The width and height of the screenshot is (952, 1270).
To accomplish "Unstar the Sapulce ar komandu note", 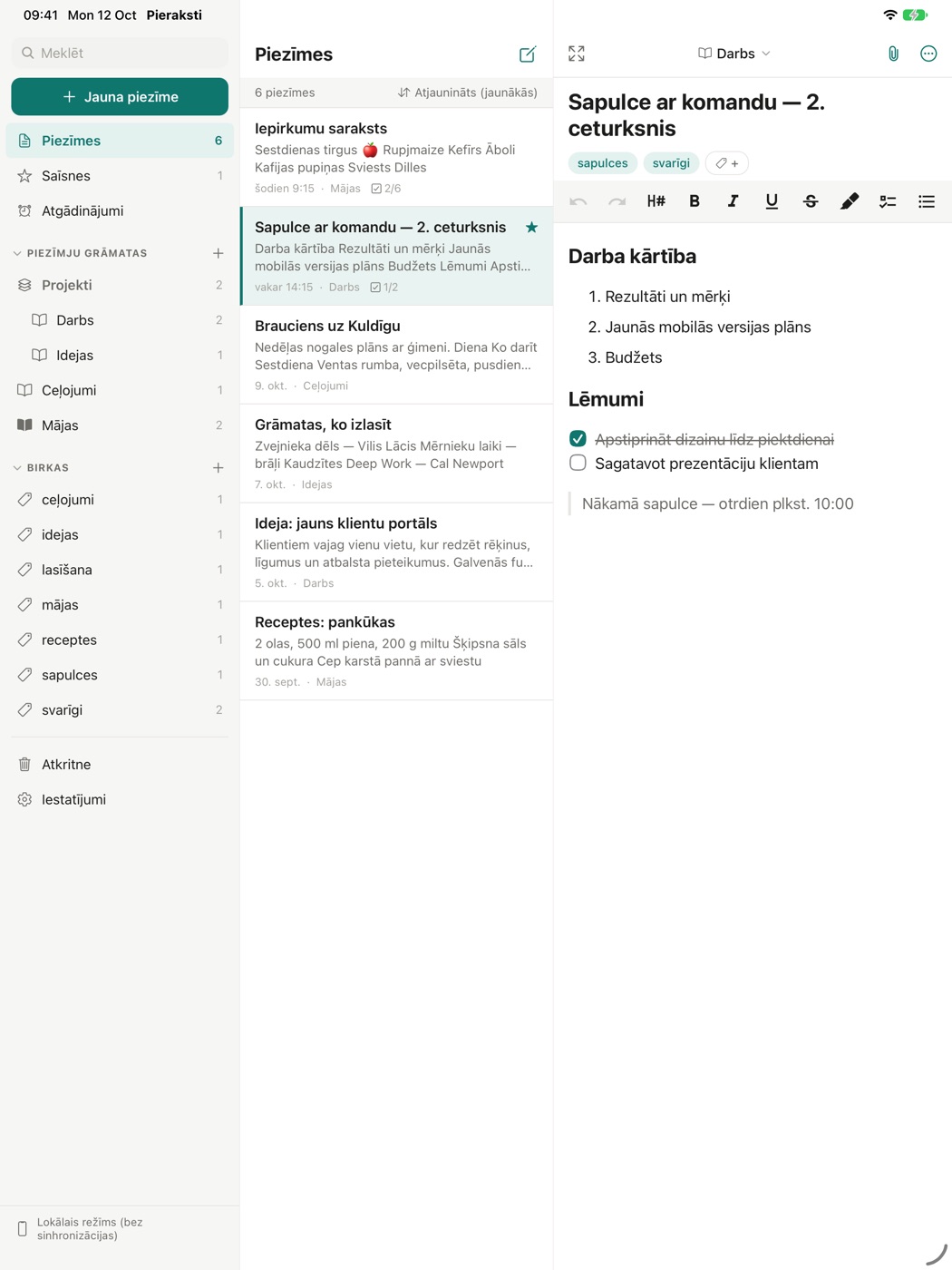I will coord(532,228).
